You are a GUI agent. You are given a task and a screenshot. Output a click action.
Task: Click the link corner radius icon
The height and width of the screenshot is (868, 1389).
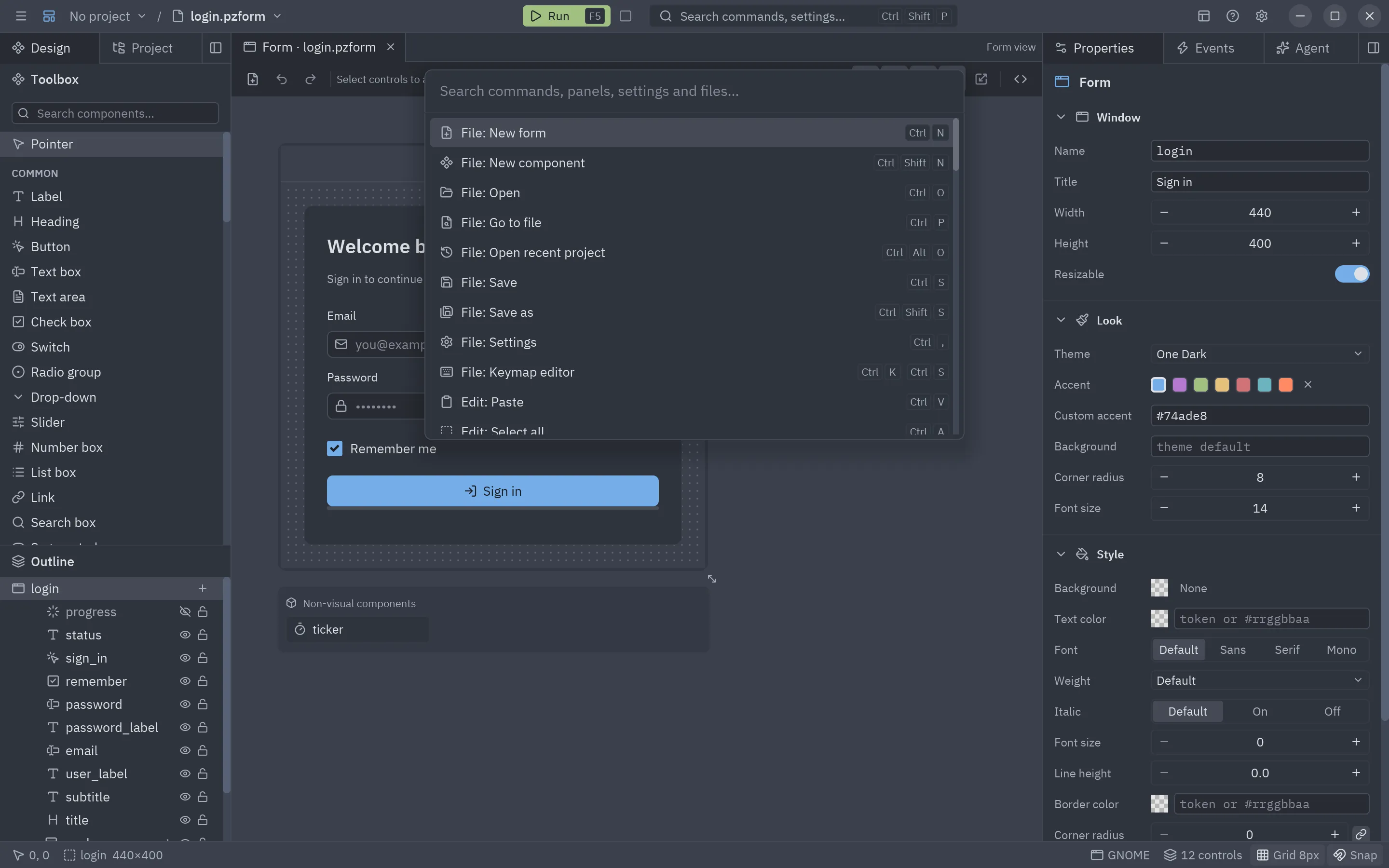1361,834
